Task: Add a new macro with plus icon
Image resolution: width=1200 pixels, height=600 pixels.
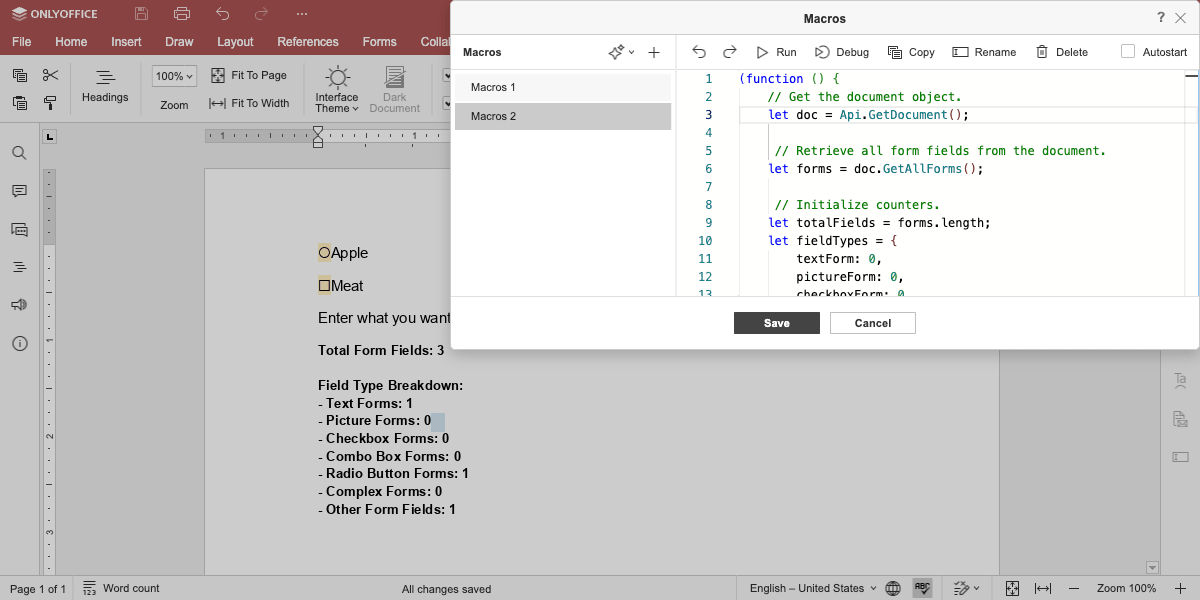Action: click(654, 52)
